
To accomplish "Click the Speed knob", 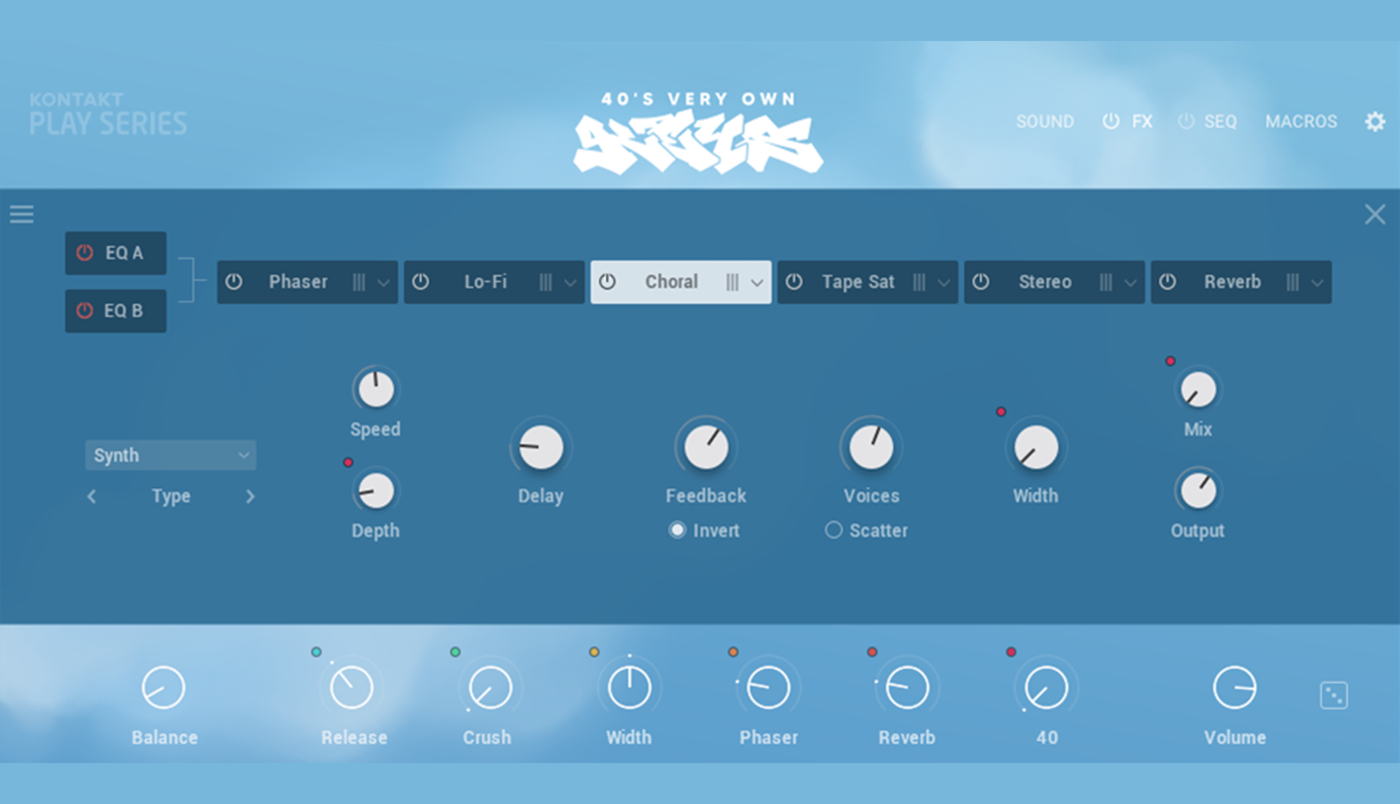I will tap(376, 390).
